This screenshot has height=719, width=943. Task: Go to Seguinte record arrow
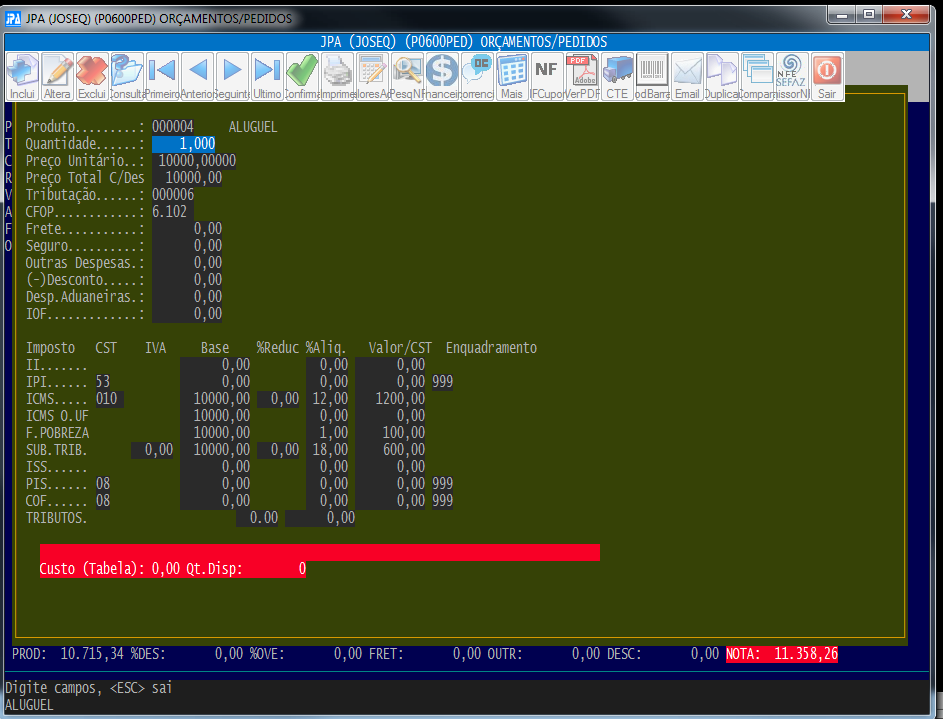(x=232, y=76)
